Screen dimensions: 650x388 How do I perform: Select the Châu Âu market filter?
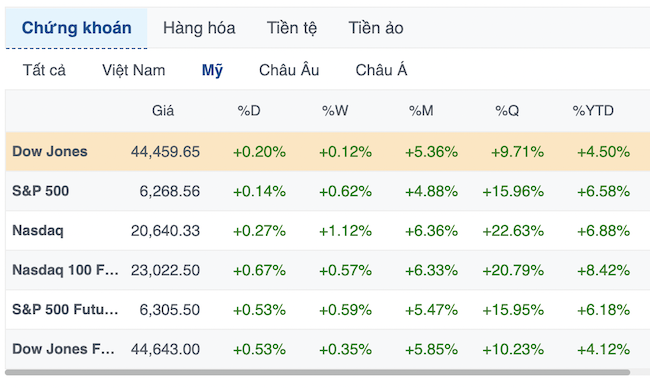click(289, 70)
